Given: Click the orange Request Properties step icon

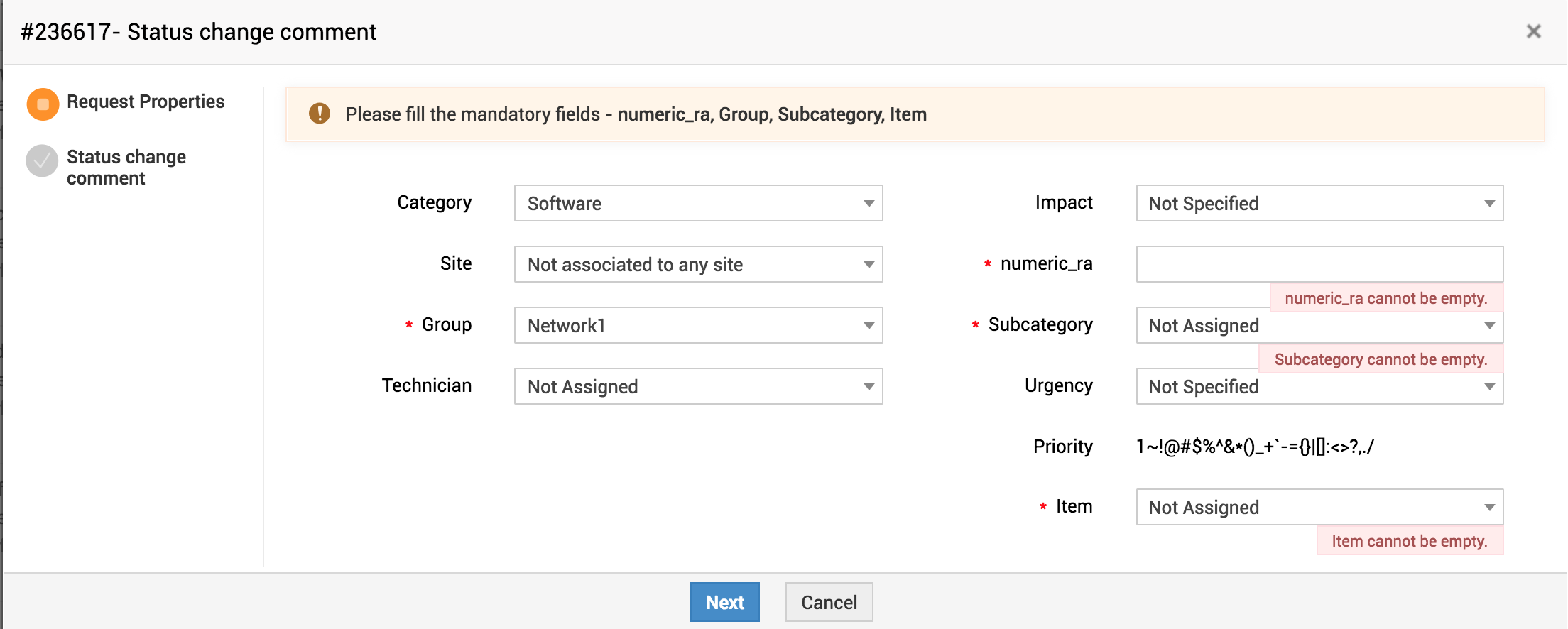Looking at the screenshot, I should coord(43,104).
